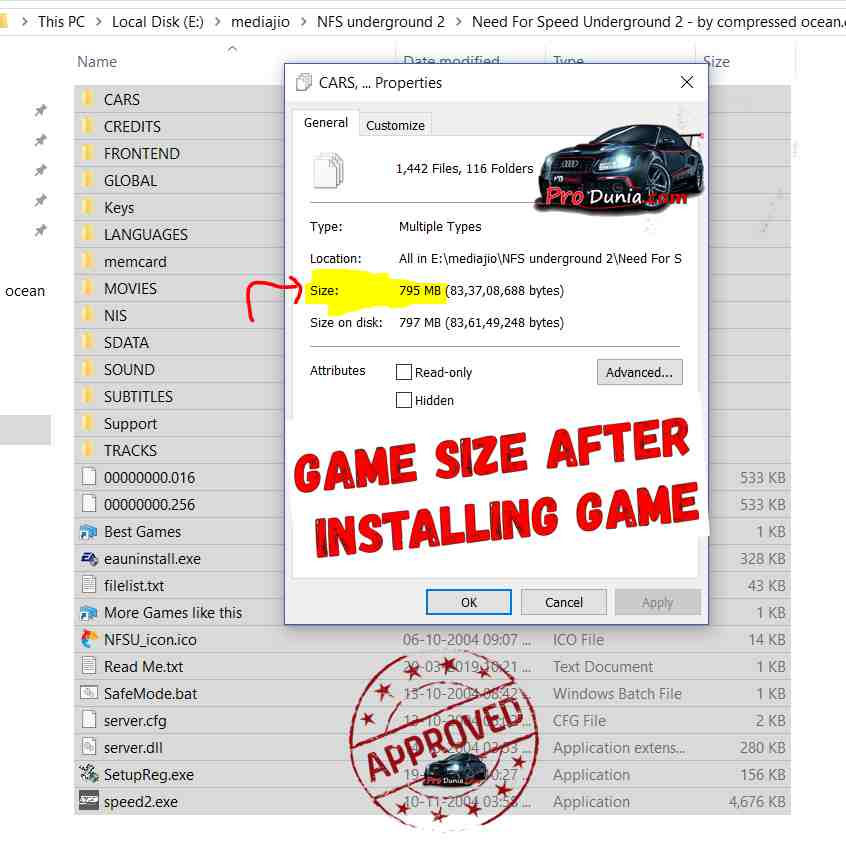Click the 280 KB size cell
Viewport: 846px width, 847px height.
762,748
